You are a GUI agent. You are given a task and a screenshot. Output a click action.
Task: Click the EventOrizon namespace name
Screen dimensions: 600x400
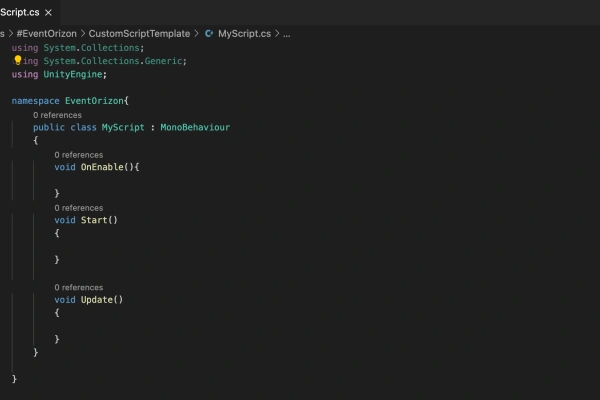click(94, 101)
